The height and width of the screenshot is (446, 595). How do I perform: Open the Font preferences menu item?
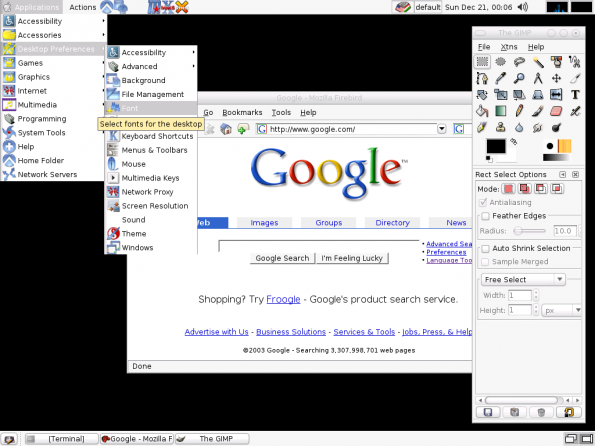click(x=151, y=108)
